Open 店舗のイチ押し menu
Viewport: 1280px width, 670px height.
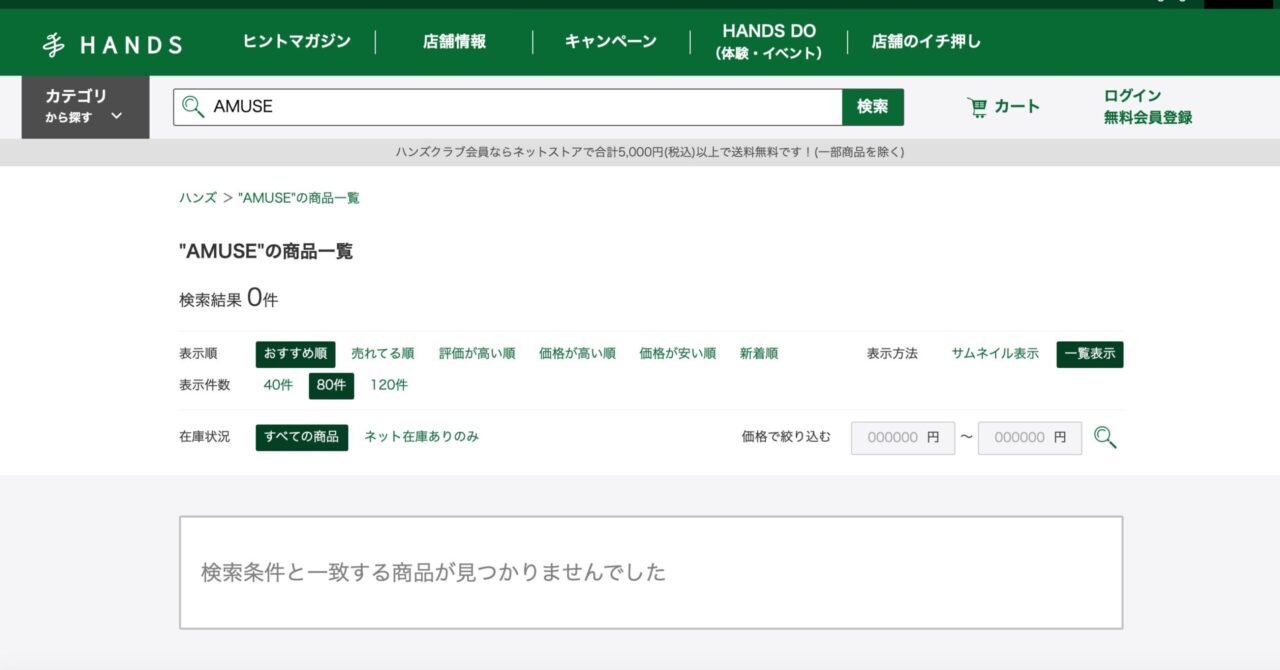click(926, 42)
